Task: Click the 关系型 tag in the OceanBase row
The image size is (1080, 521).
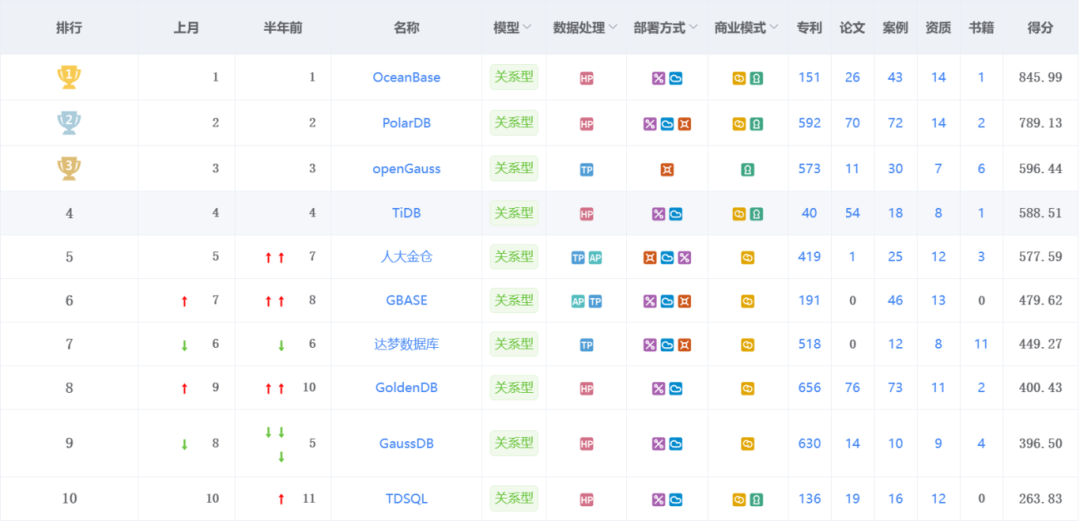Action: (514, 77)
